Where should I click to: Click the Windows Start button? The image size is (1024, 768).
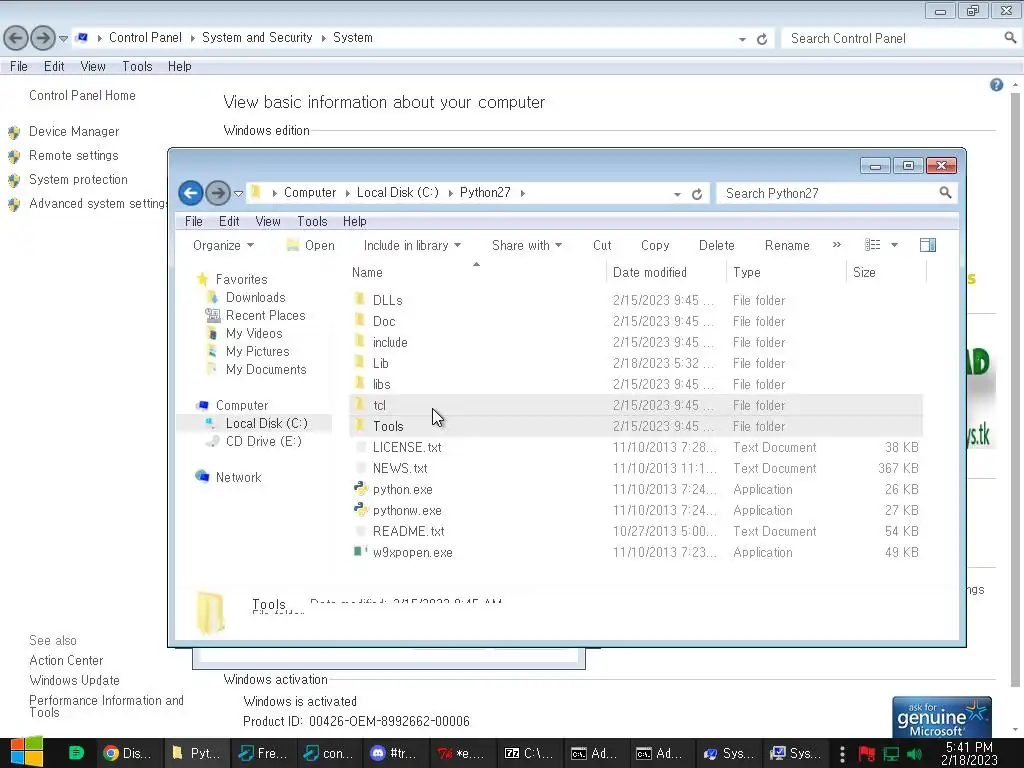click(27, 752)
